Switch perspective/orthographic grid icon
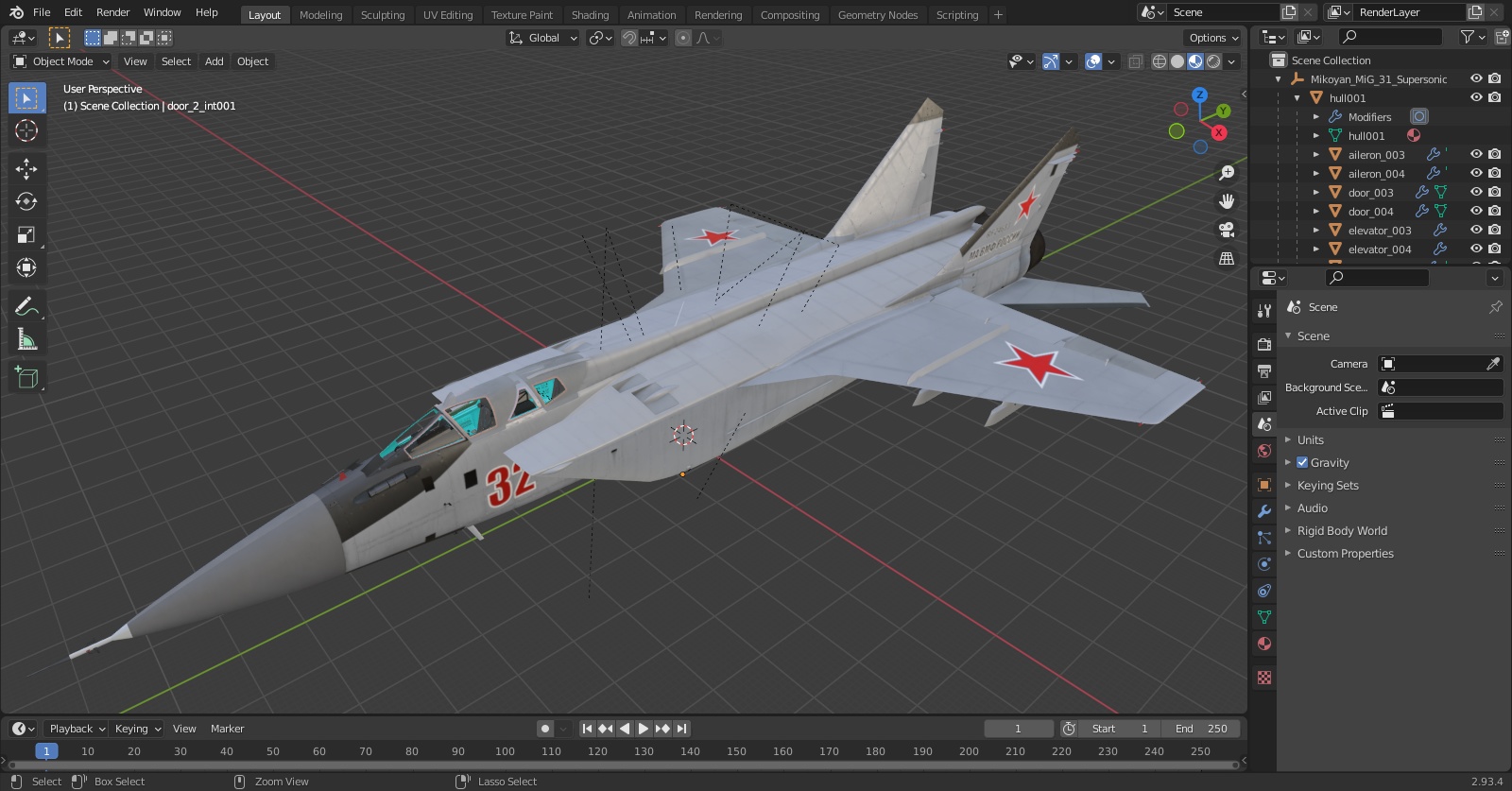The image size is (1512, 791). tap(1227, 258)
